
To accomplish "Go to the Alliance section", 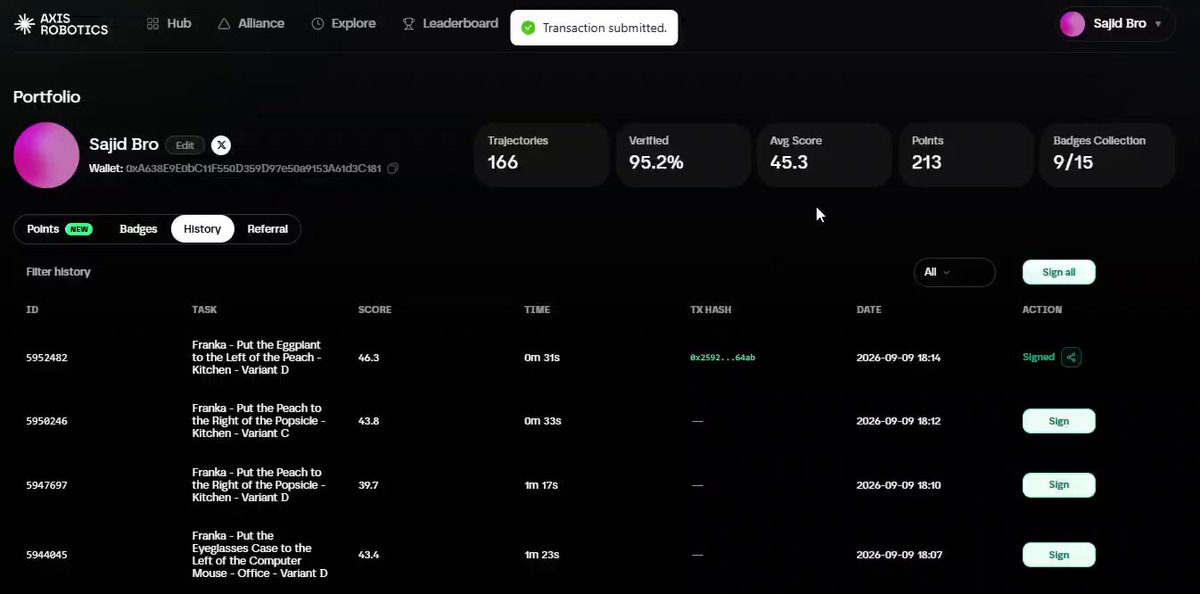I will [x=251, y=23].
